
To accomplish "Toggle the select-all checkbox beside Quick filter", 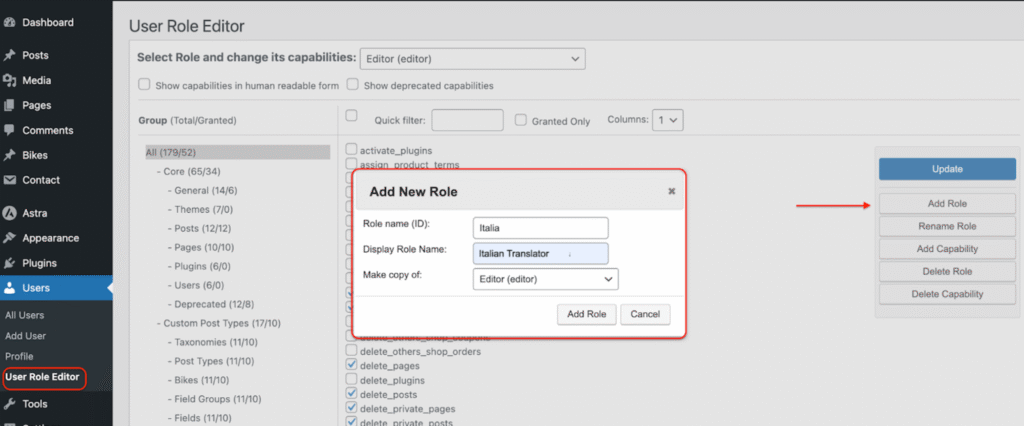I will tap(351, 116).
